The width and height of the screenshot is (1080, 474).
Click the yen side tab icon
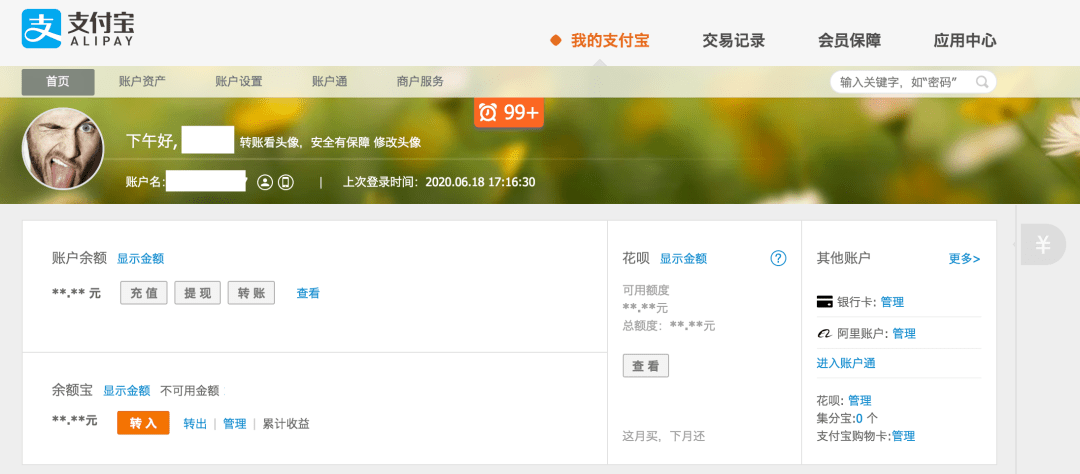(1043, 245)
